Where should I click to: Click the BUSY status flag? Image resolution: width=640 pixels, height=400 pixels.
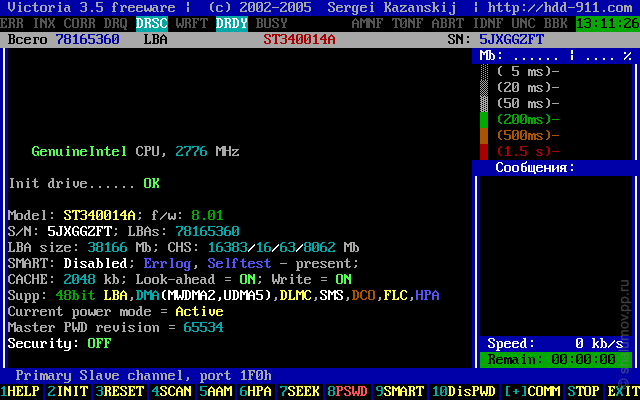[x=271, y=24]
